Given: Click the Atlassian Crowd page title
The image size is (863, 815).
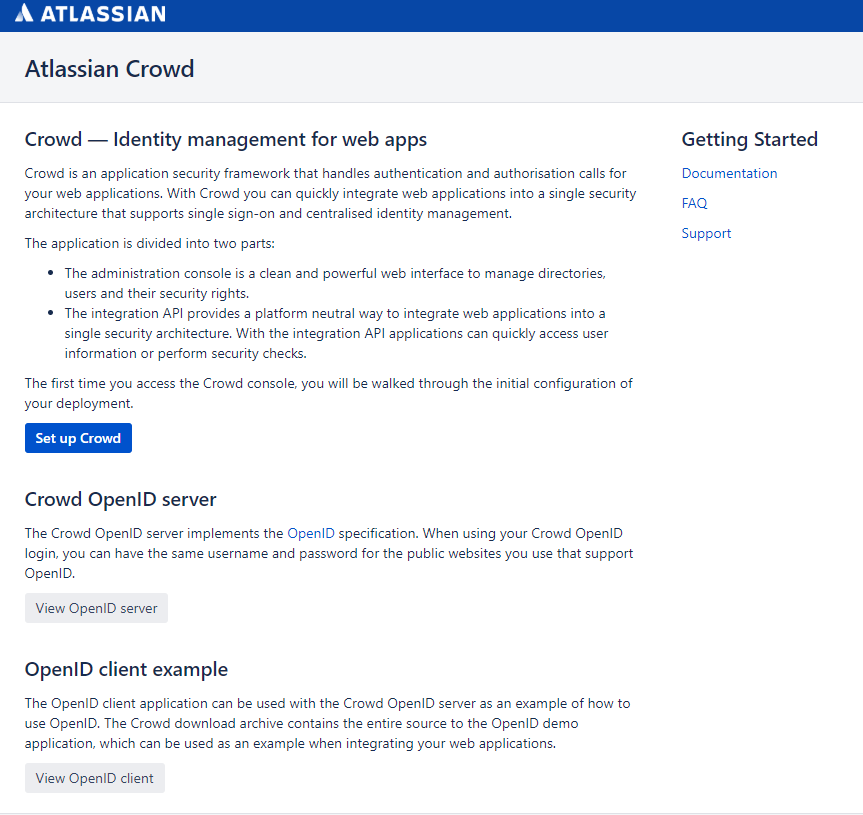Looking at the screenshot, I should tap(110, 69).
